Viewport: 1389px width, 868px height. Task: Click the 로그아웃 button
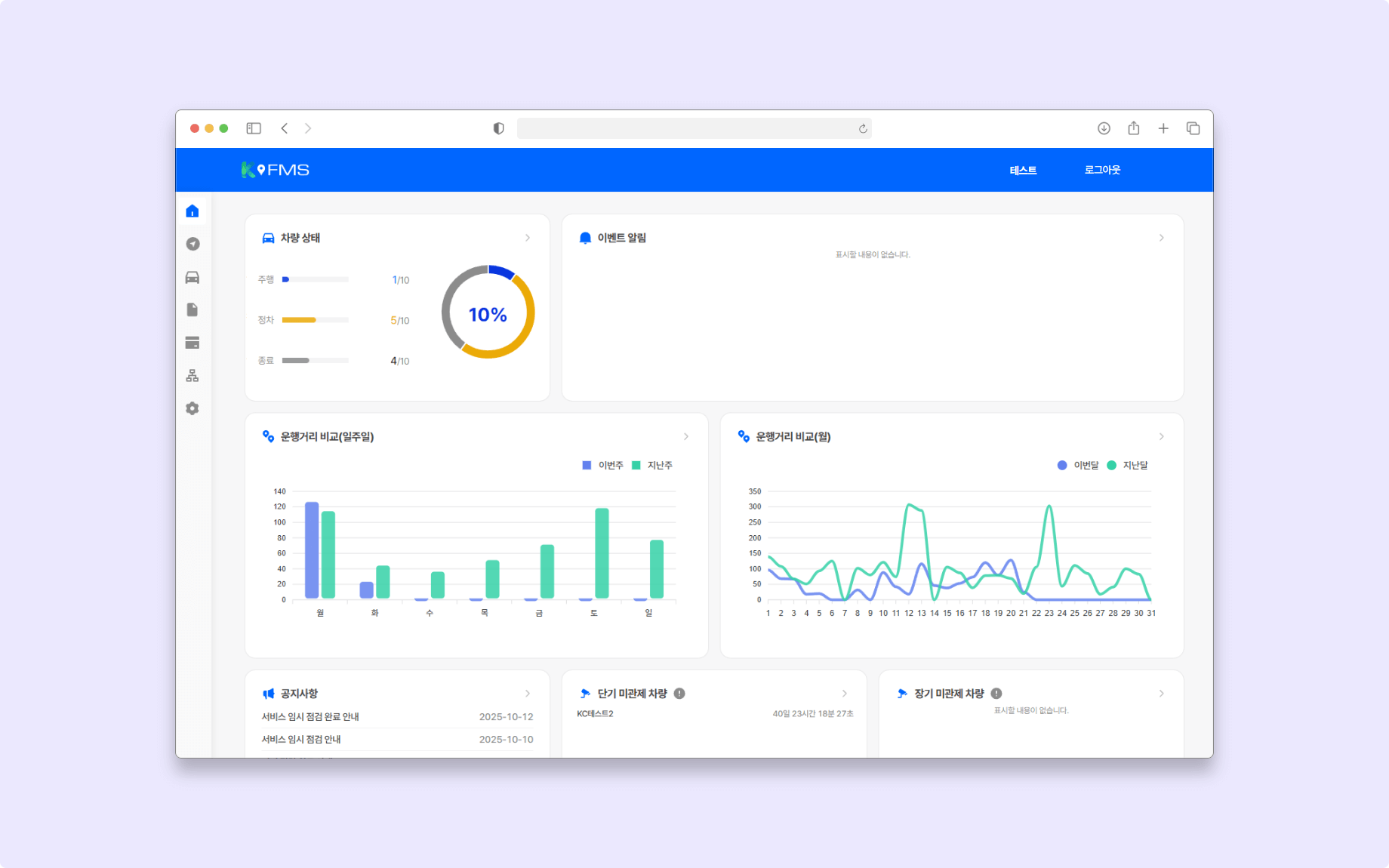tap(1102, 170)
